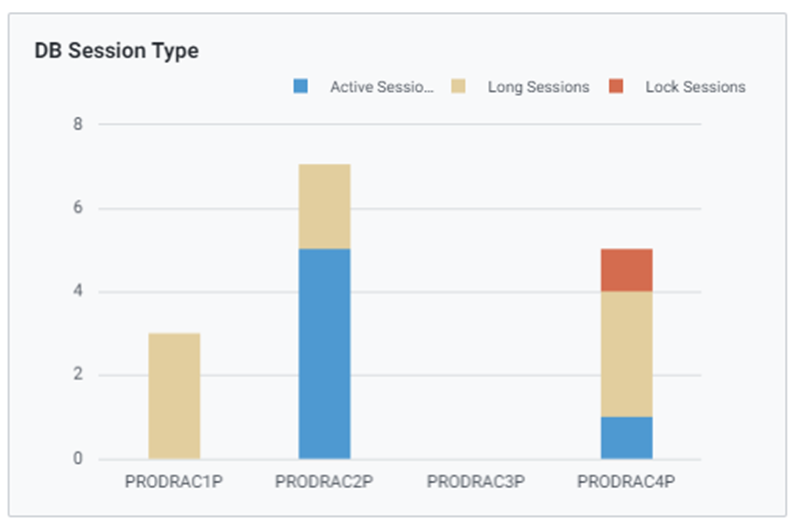Click the PRODRAC1P Long Sessions bar
This screenshot has width=798, height=525.
[174, 396]
